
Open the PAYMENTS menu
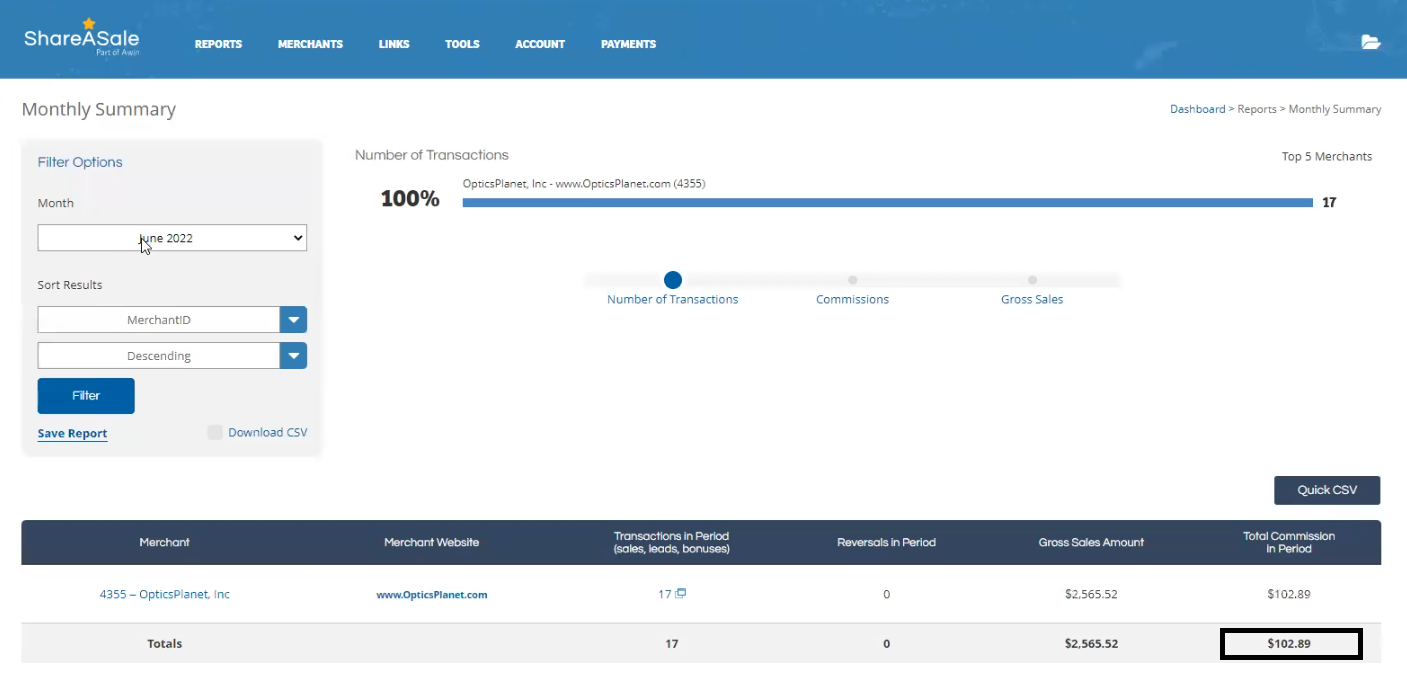coord(628,44)
